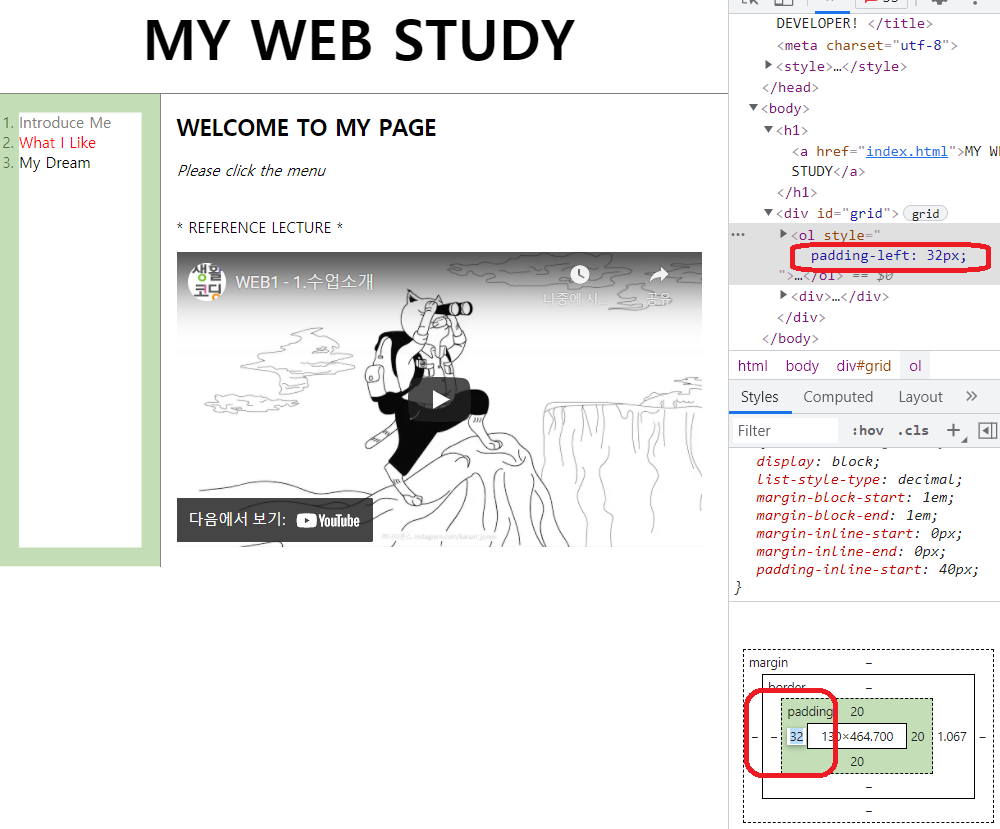1000x829 pixels.
Task: Select the body breadcrumb
Action: tap(802, 366)
